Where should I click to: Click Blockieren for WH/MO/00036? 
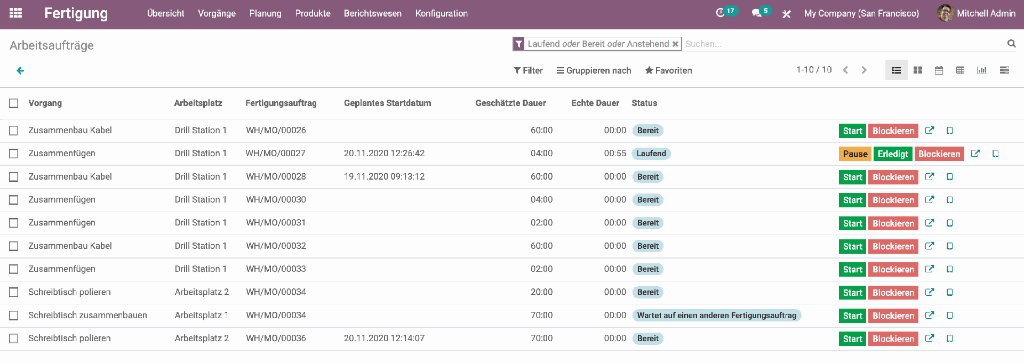click(x=893, y=339)
